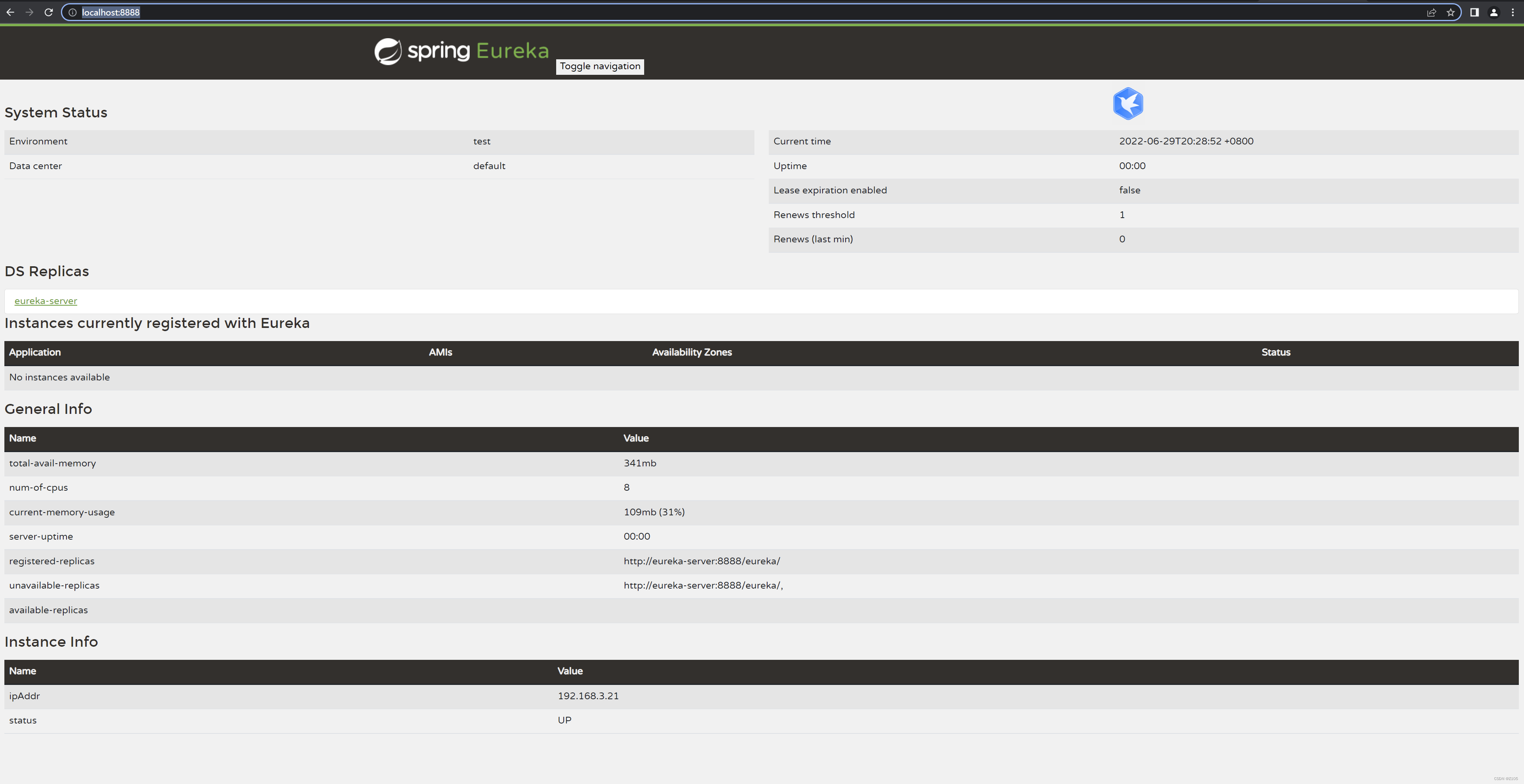Open the browser side panel icon

(x=1474, y=12)
